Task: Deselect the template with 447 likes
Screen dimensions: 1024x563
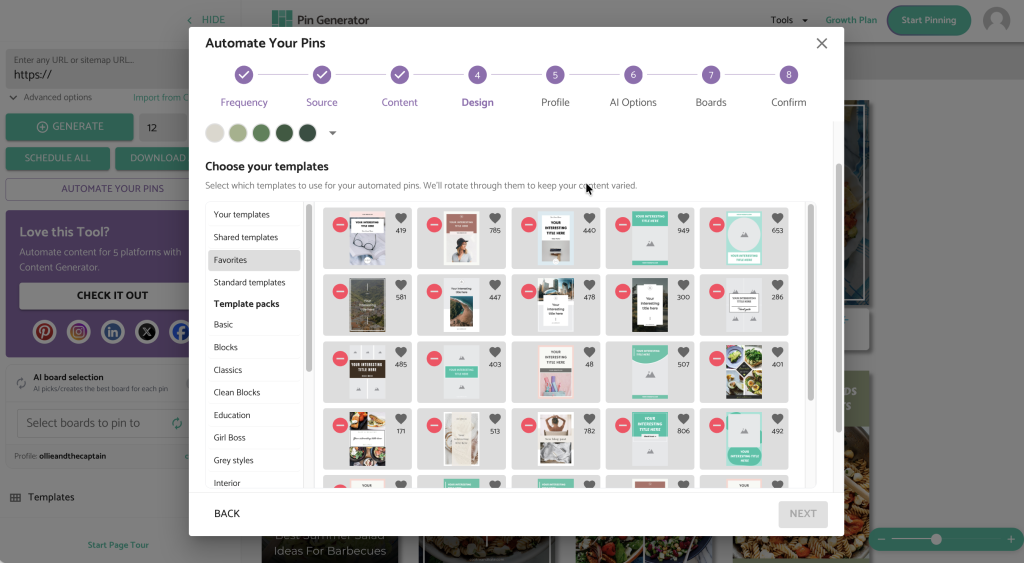Action: point(434,291)
